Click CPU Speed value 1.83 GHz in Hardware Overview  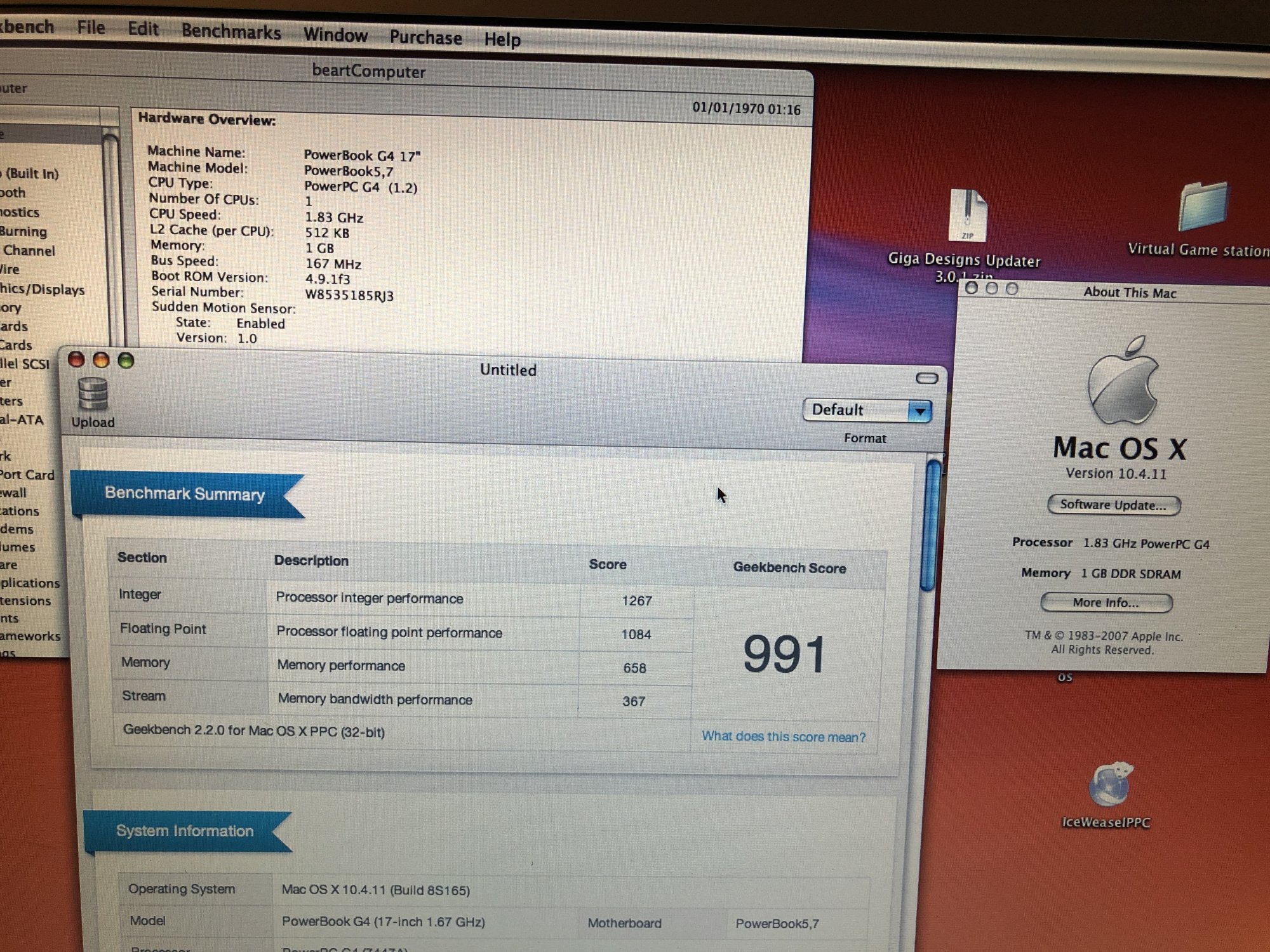click(x=334, y=218)
